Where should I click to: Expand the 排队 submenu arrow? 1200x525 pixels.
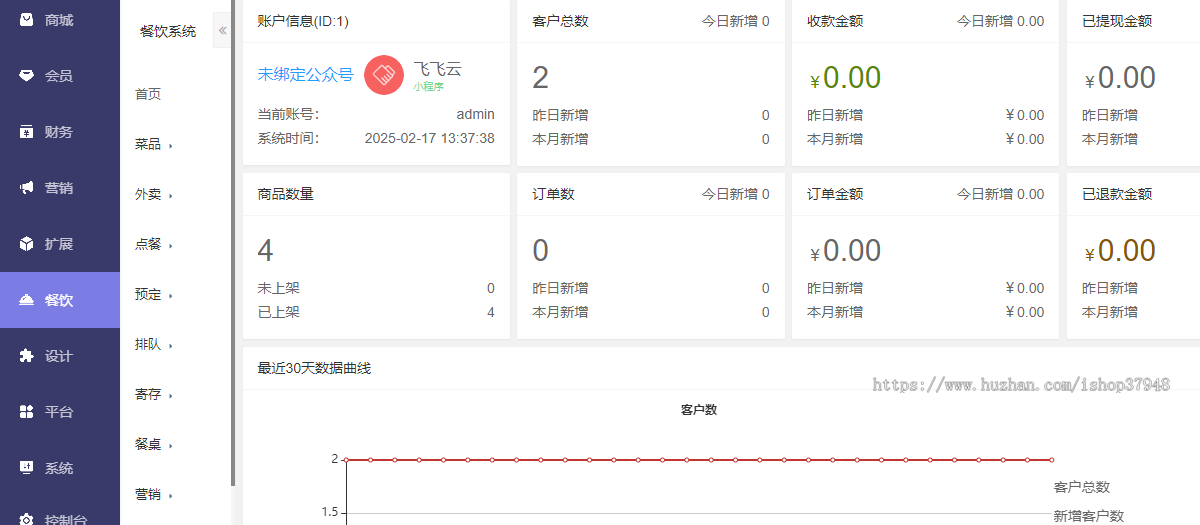pos(171,346)
